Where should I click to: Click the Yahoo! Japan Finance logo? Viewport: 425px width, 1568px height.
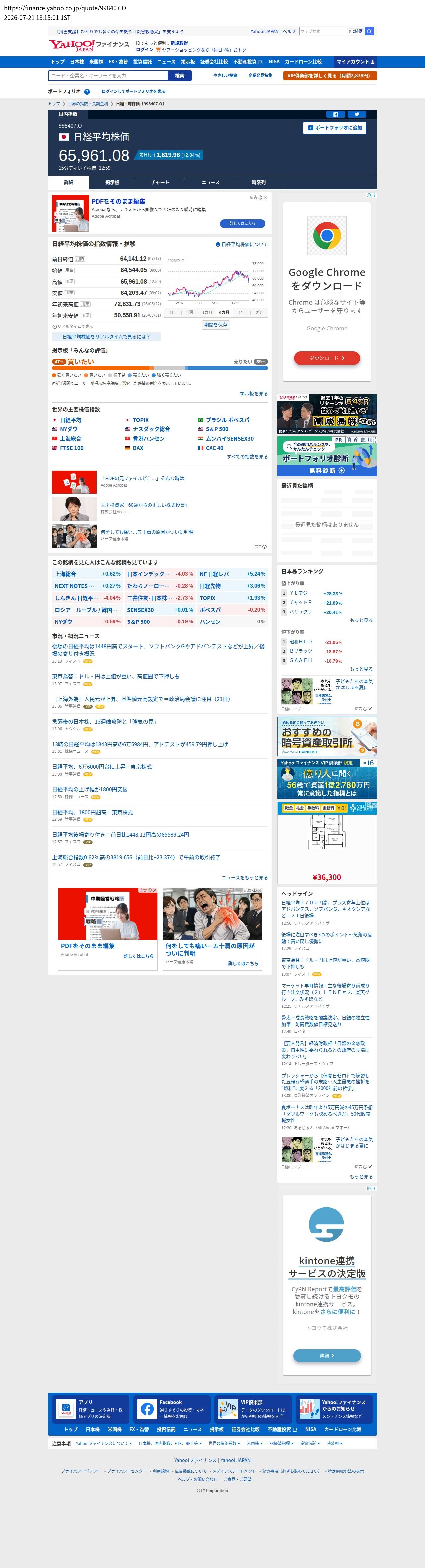pyautogui.click(x=89, y=46)
